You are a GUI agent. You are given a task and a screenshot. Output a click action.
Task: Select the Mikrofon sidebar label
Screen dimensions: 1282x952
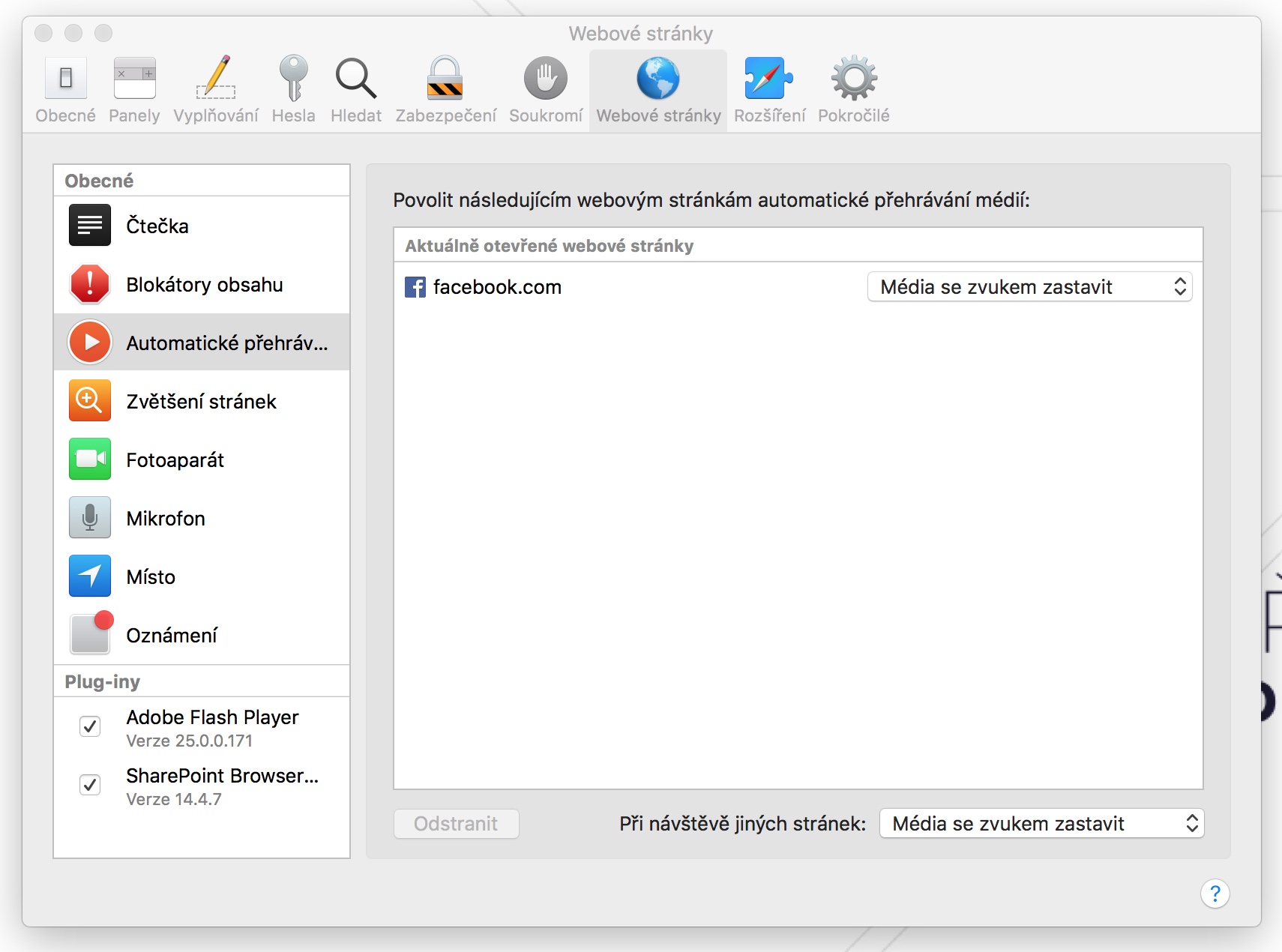[x=166, y=519]
